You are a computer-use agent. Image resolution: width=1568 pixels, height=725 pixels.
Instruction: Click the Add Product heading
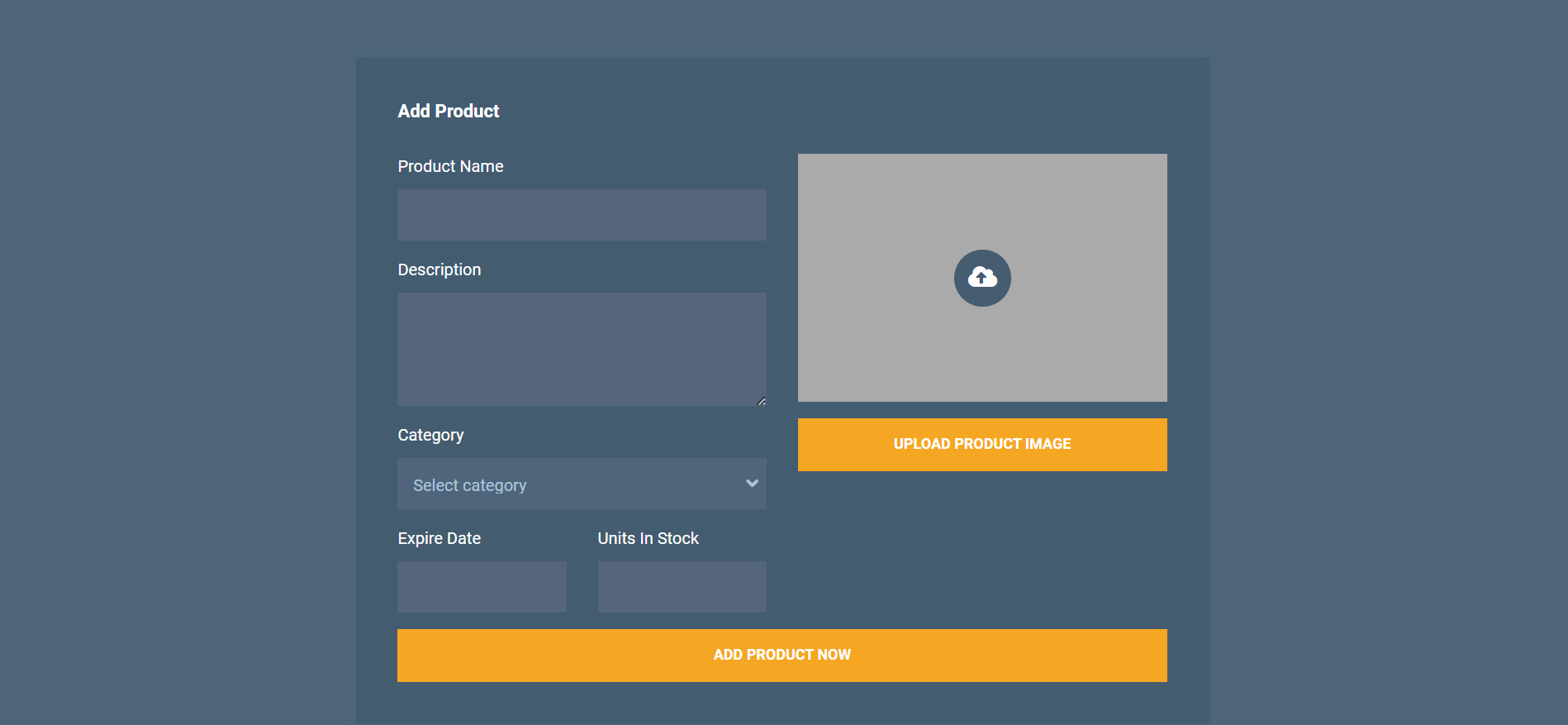coord(448,111)
